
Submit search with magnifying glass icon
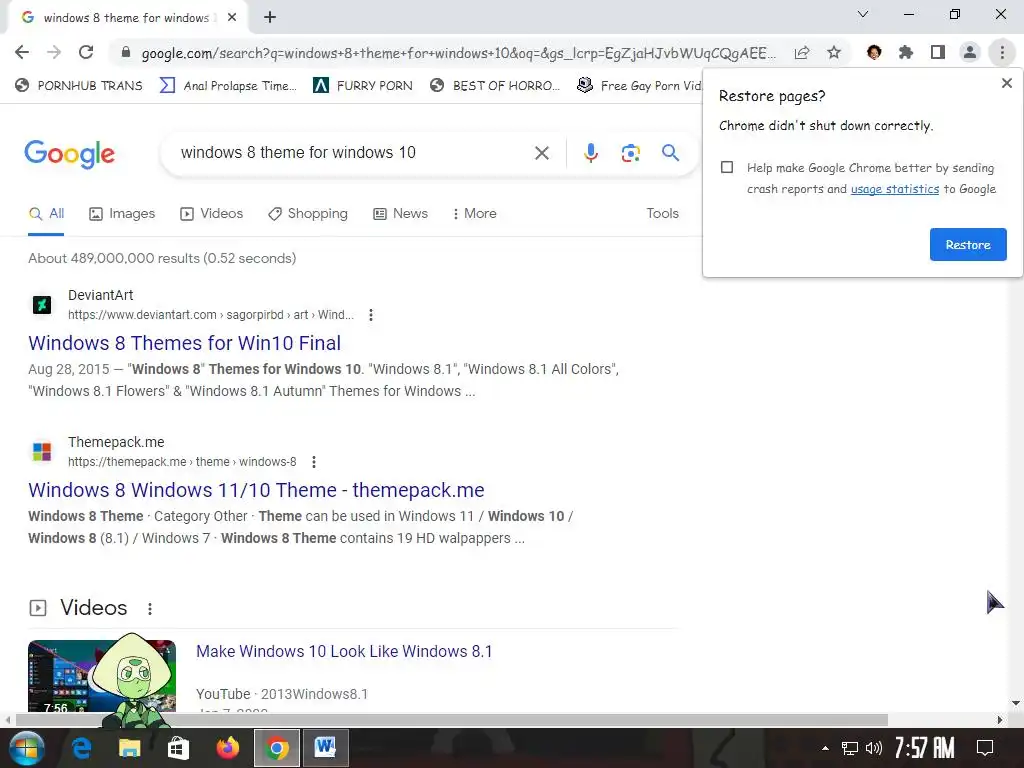click(670, 153)
